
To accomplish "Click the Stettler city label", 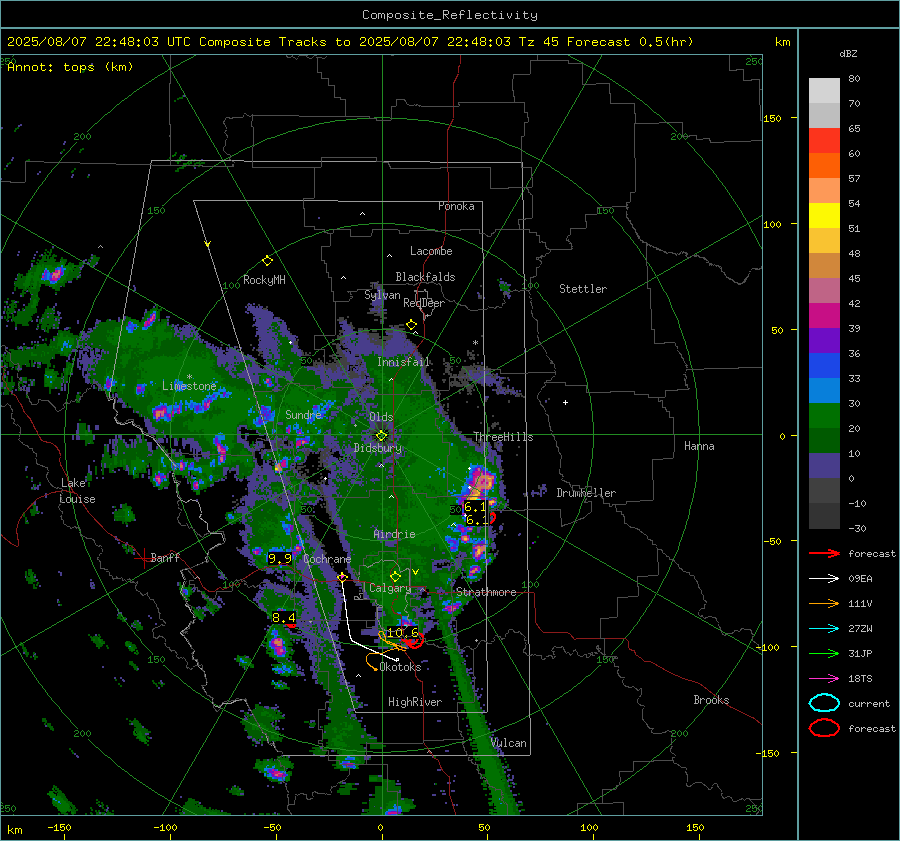I will pyautogui.click(x=583, y=289).
